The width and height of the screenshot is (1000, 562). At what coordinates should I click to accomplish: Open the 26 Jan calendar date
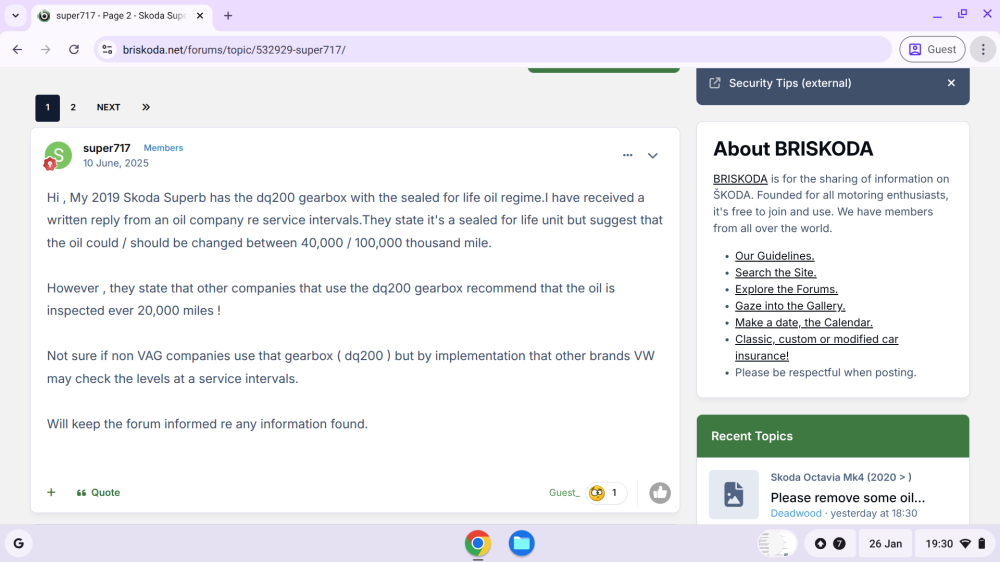click(x=885, y=544)
